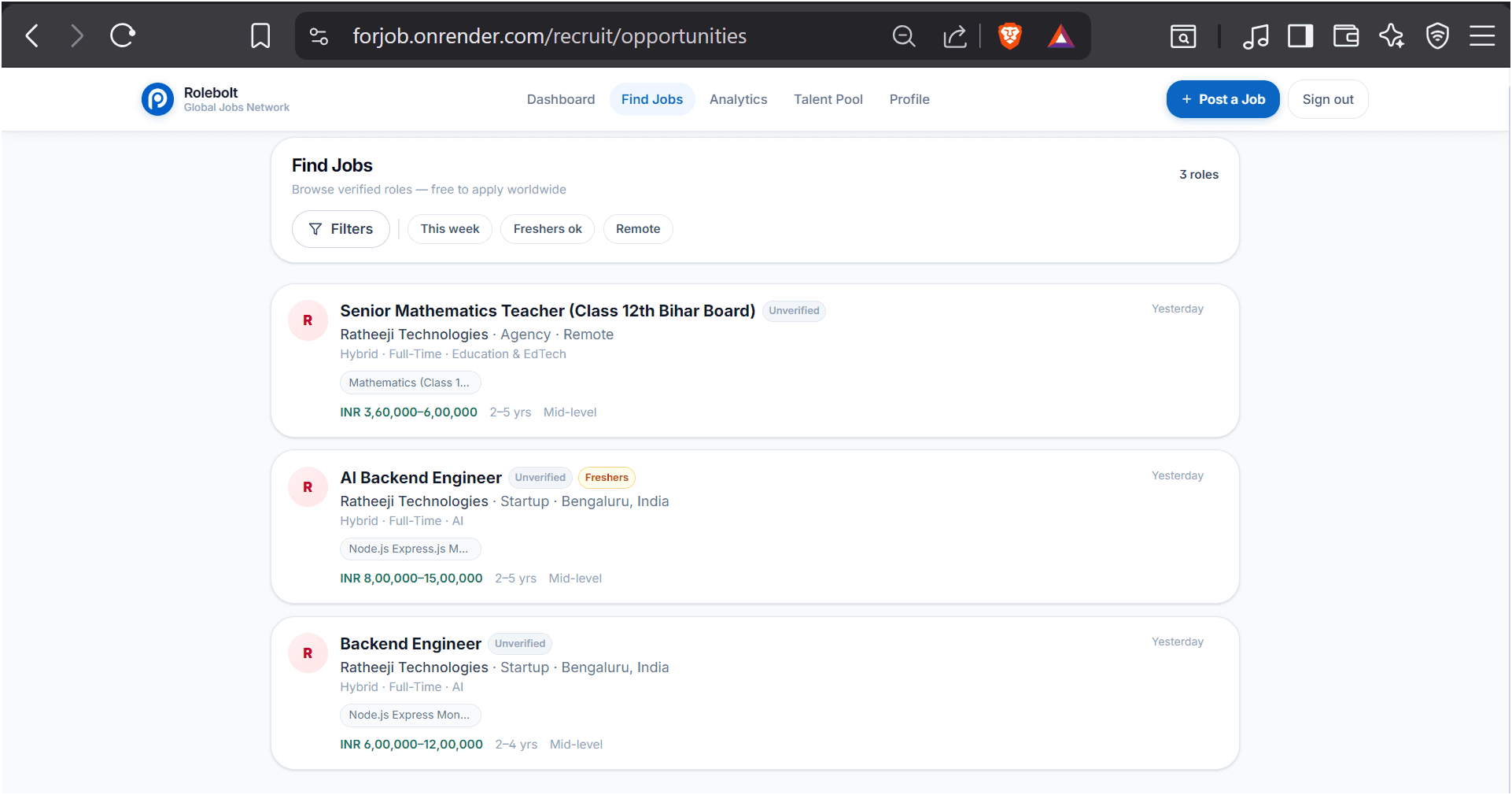Click Unverified badge on AI Backend Engineer
Viewport: 1512px width, 795px height.
540,478
